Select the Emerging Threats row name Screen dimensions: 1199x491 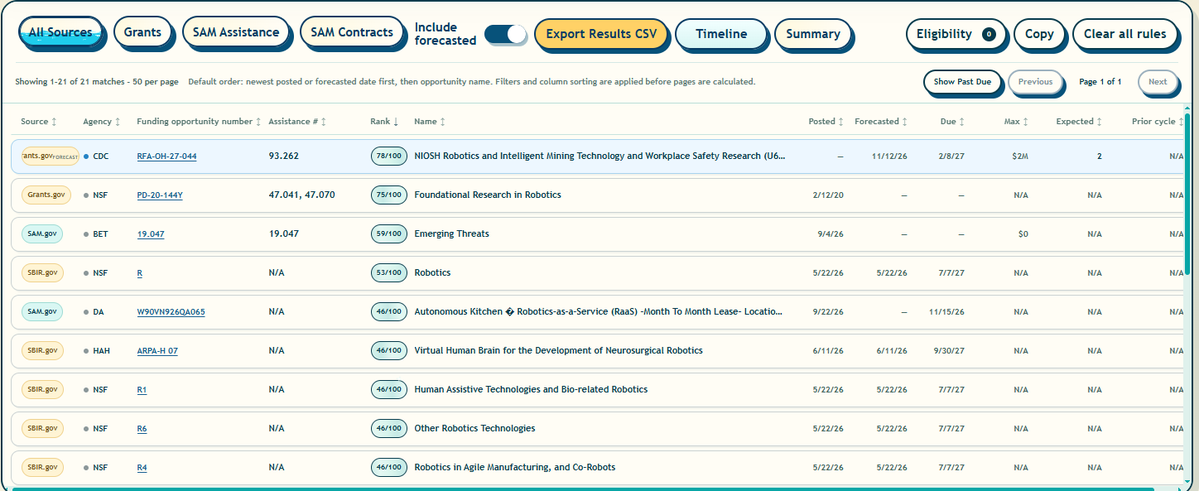pyautogui.click(x=451, y=234)
